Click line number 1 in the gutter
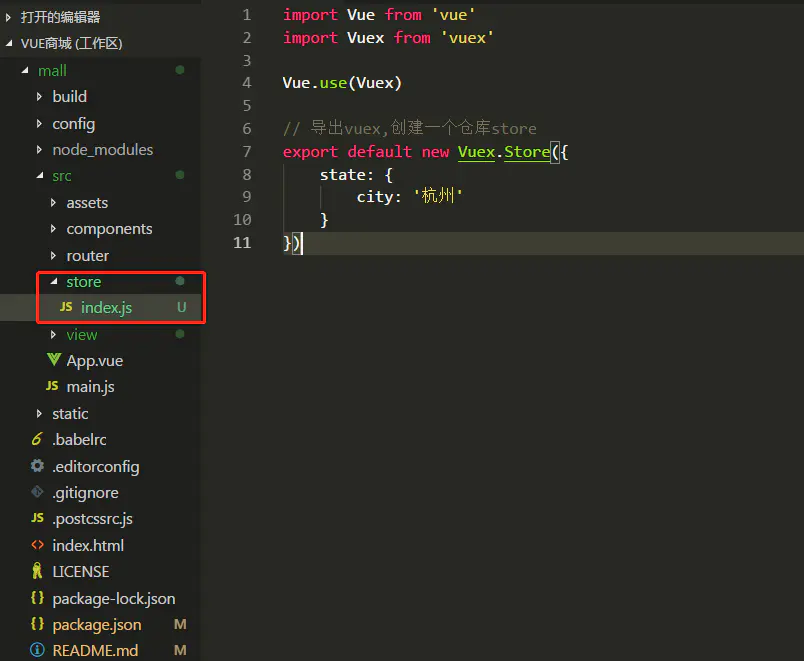Viewport: 804px width, 661px height. coord(247,15)
